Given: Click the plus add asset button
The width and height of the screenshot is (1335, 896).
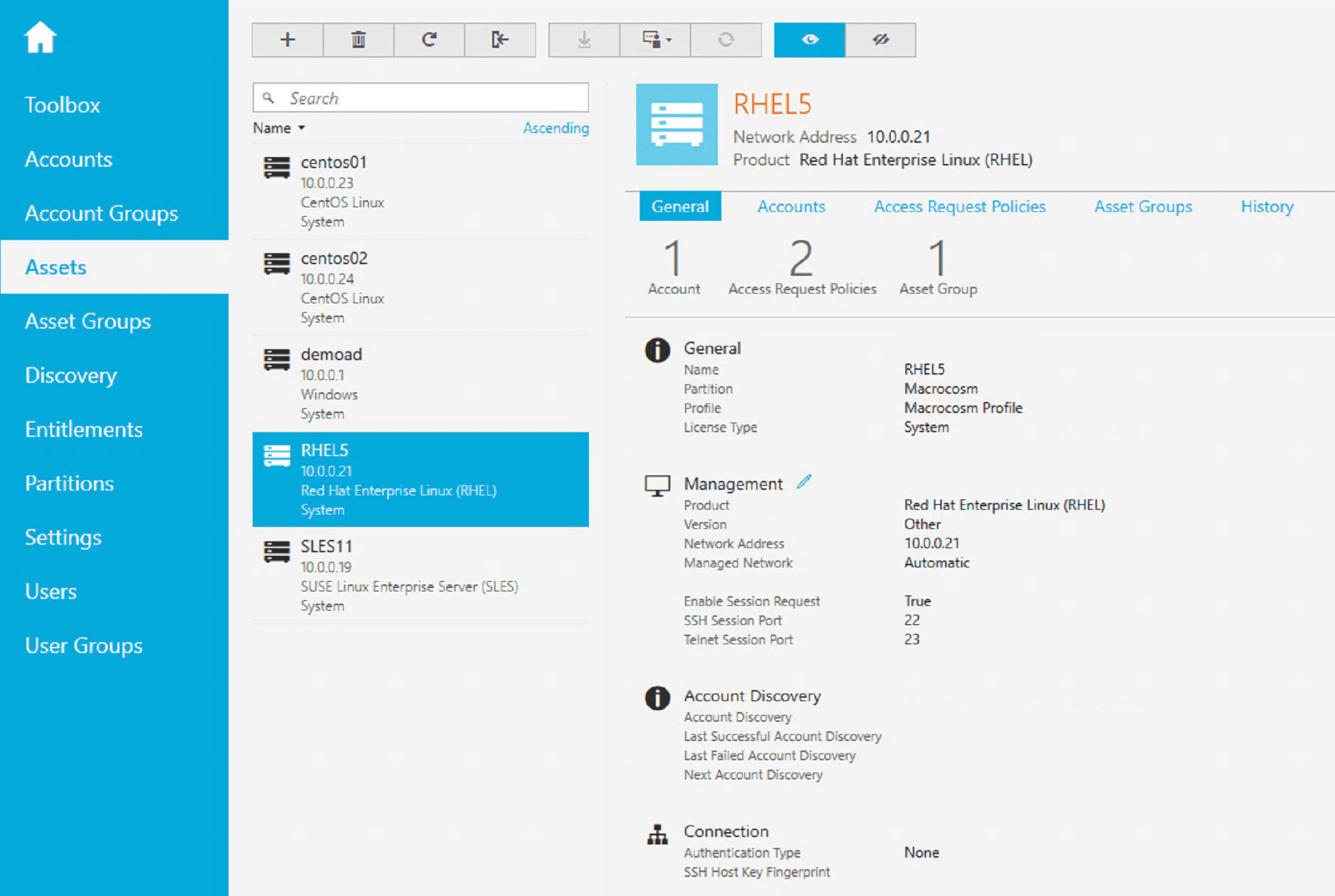Looking at the screenshot, I should click(x=288, y=40).
